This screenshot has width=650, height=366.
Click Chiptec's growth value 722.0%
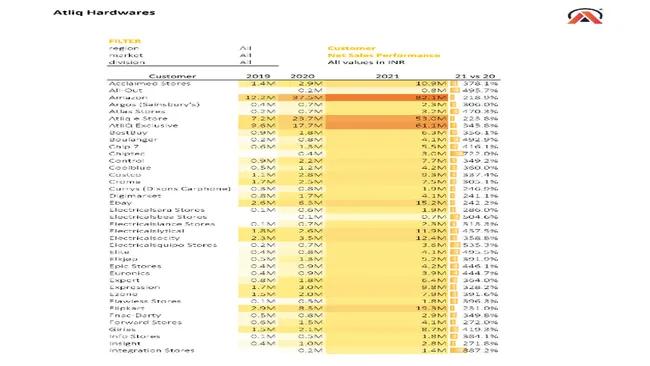click(480, 154)
